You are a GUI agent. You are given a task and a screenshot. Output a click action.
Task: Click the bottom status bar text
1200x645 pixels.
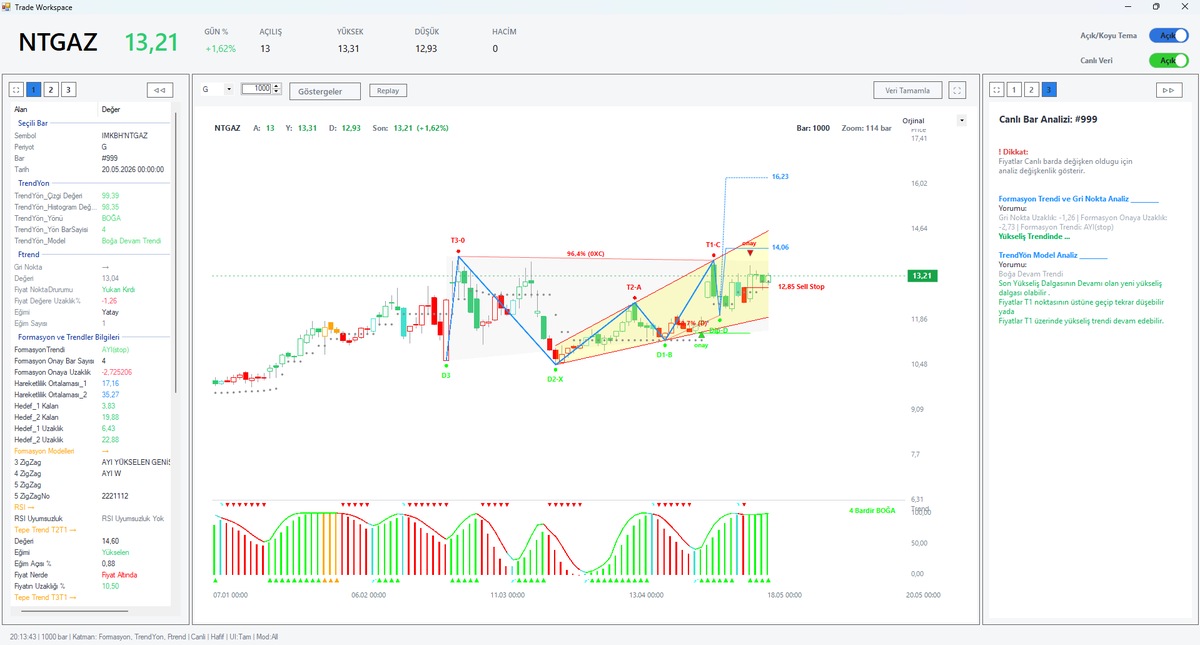(144, 637)
